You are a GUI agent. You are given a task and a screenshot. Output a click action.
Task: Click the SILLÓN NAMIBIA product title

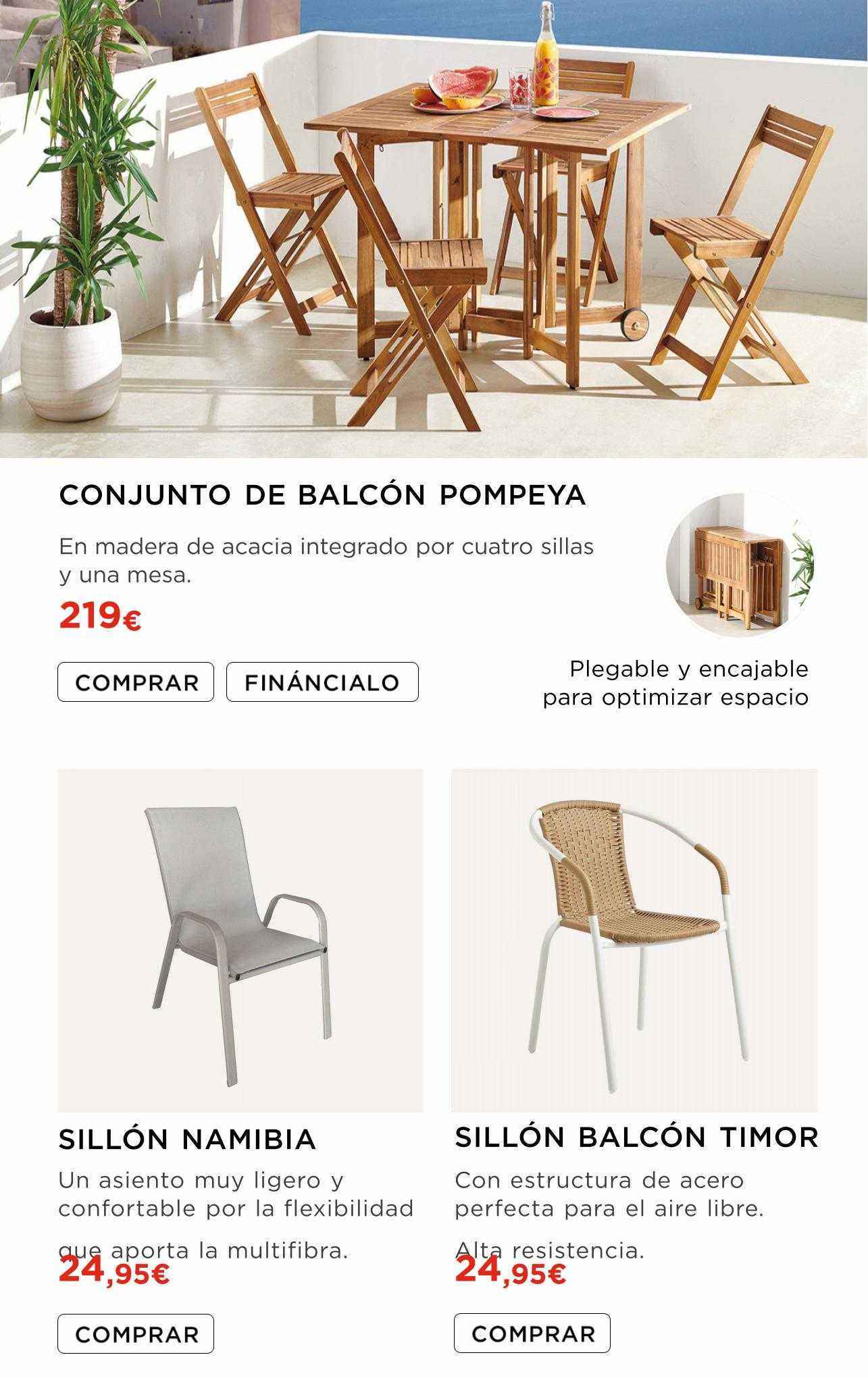[187, 1140]
